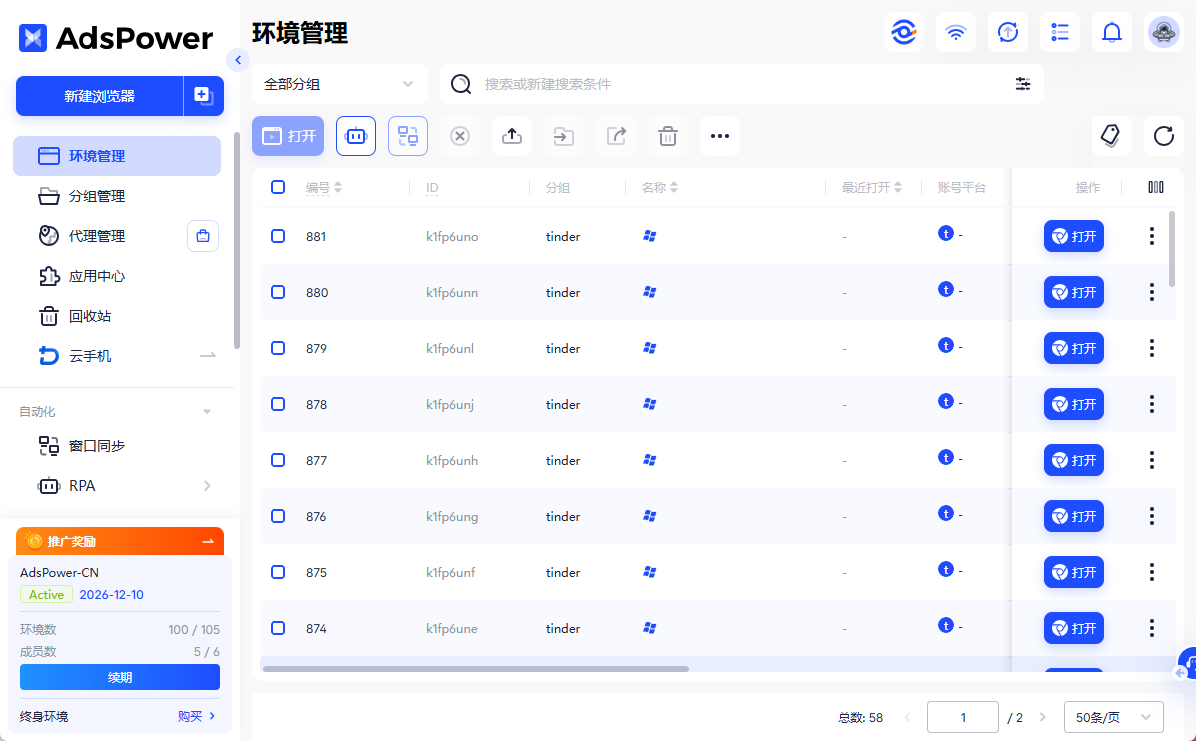The width and height of the screenshot is (1196, 741).
Task: Click the Wi-Fi network icon
Action: [956, 32]
